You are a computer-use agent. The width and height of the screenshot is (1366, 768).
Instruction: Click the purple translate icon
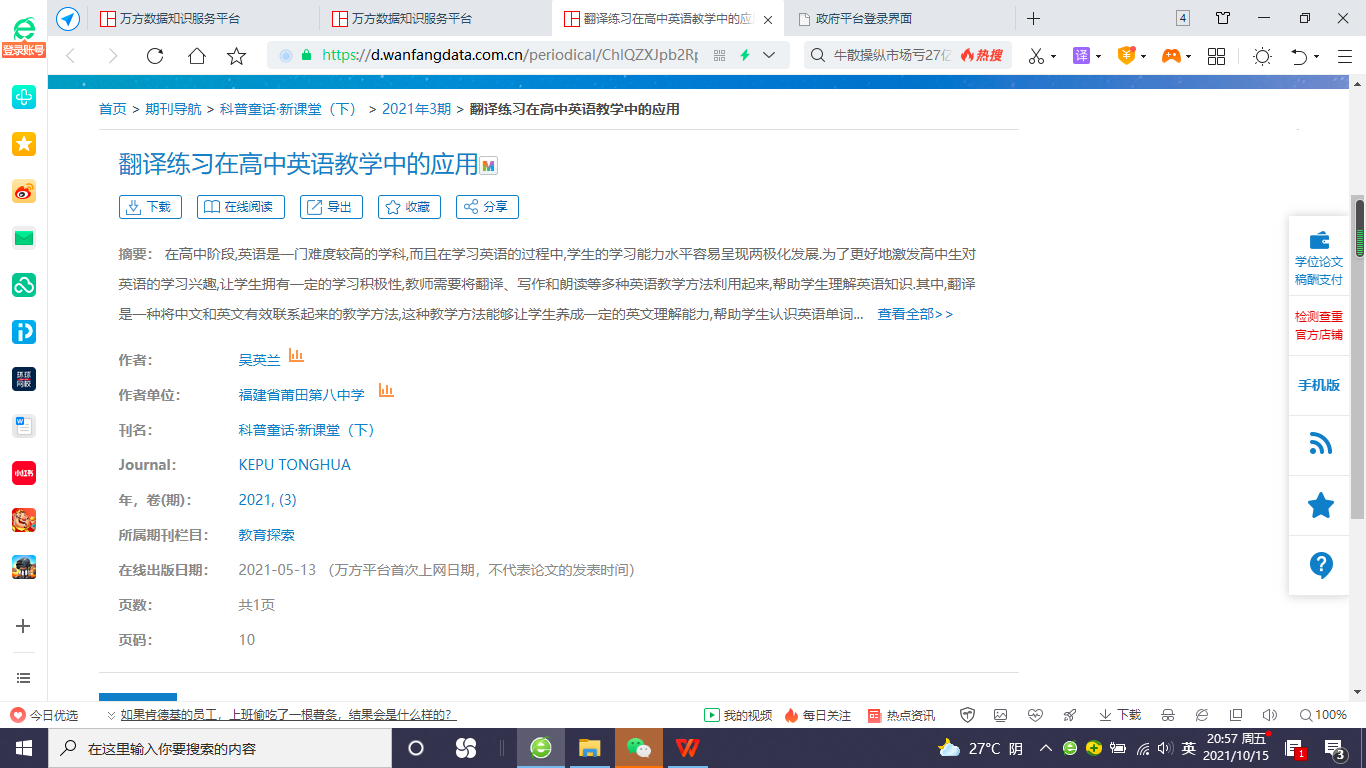pos(1081,56)
